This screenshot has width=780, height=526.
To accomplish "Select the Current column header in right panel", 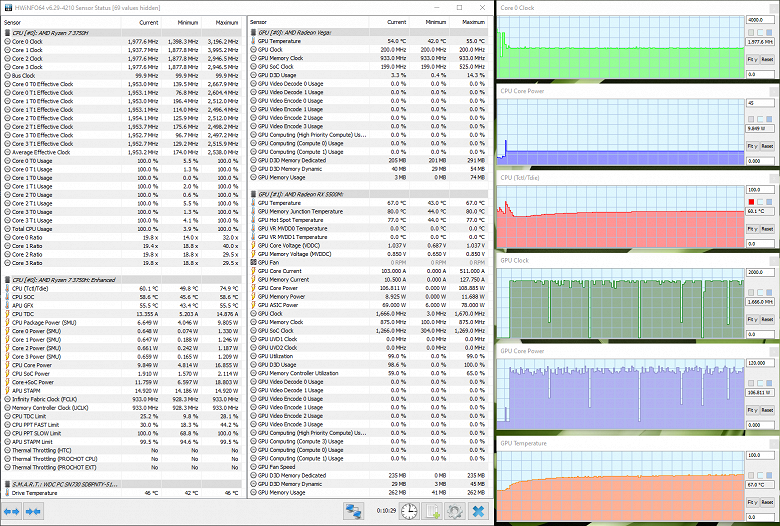I will pyautogui.click(x=396, y=22).
